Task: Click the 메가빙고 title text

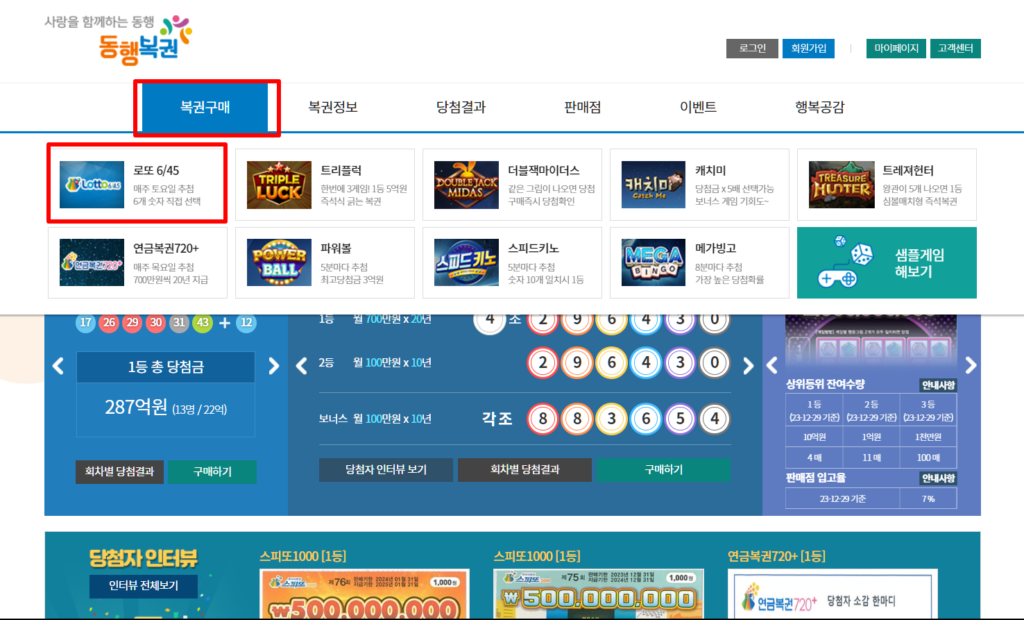Action: pos(716,248)
